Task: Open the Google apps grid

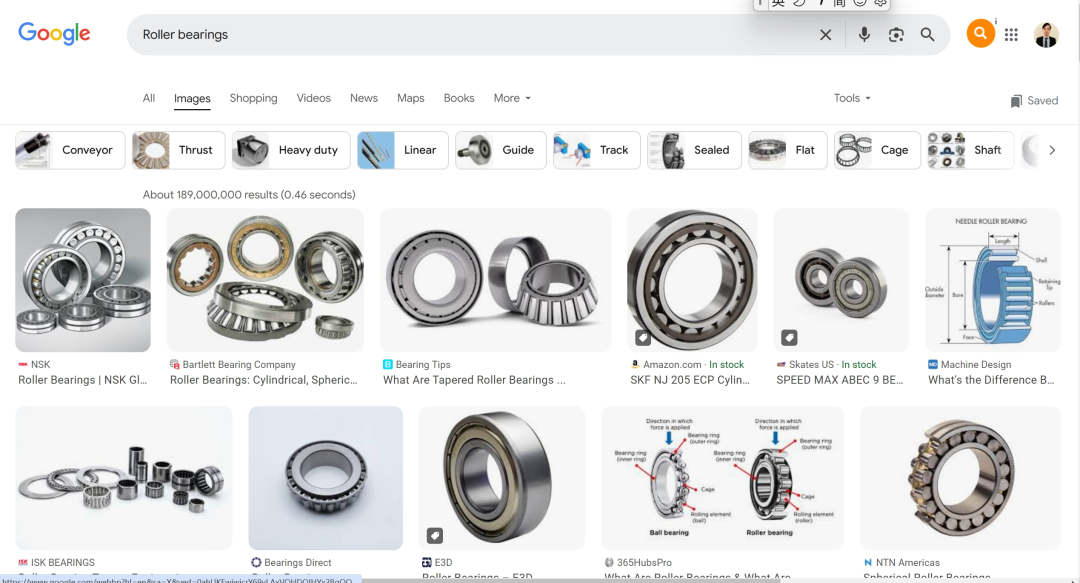Action: pyautogui.click(x=1011, y=35)
